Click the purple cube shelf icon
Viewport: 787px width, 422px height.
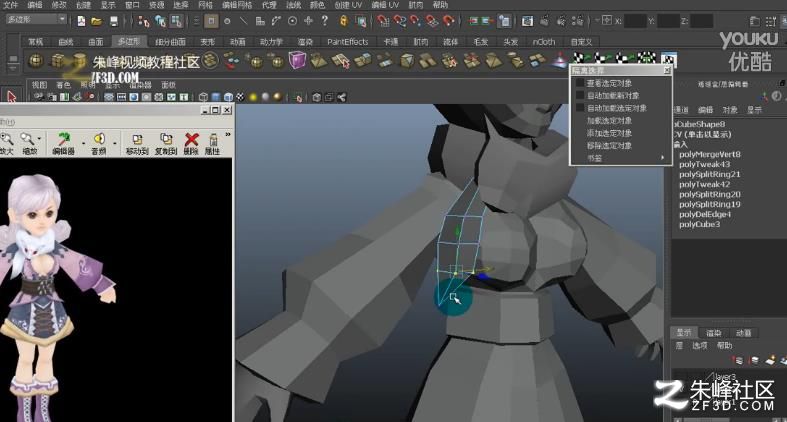[x=297, y=61]
